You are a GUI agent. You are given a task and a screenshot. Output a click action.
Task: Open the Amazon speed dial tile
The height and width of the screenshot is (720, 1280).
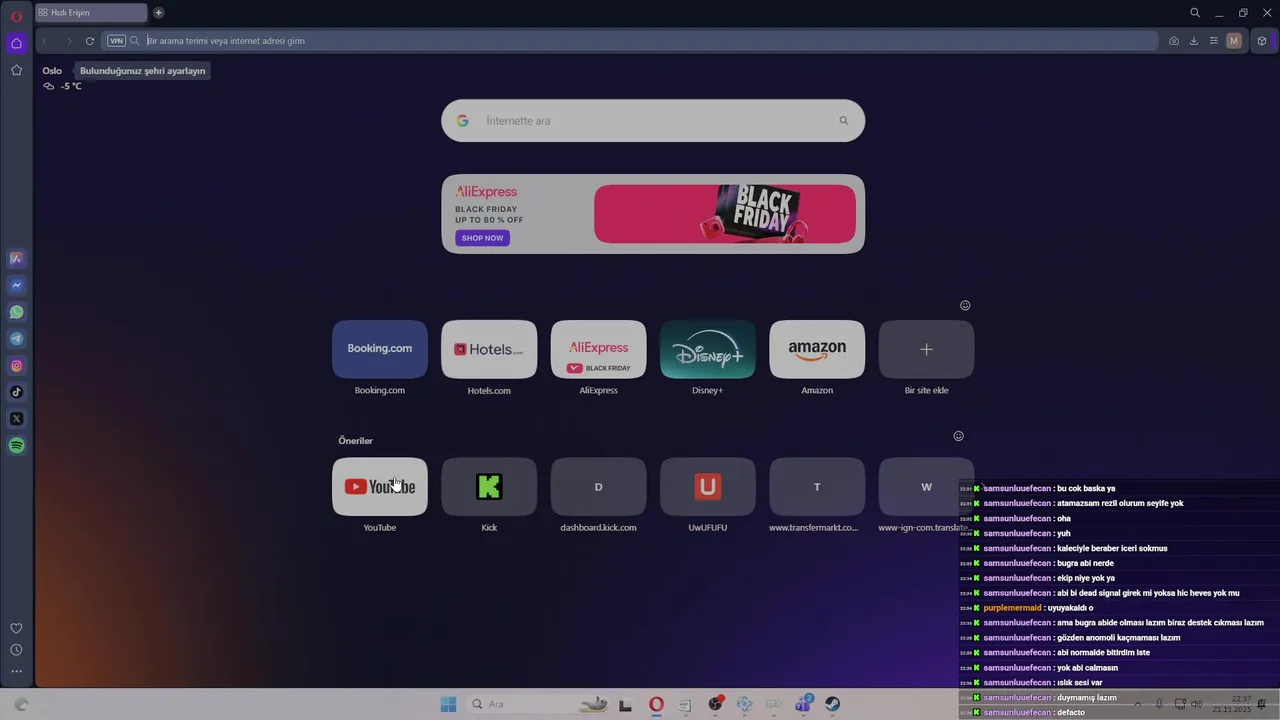point(817,349)
